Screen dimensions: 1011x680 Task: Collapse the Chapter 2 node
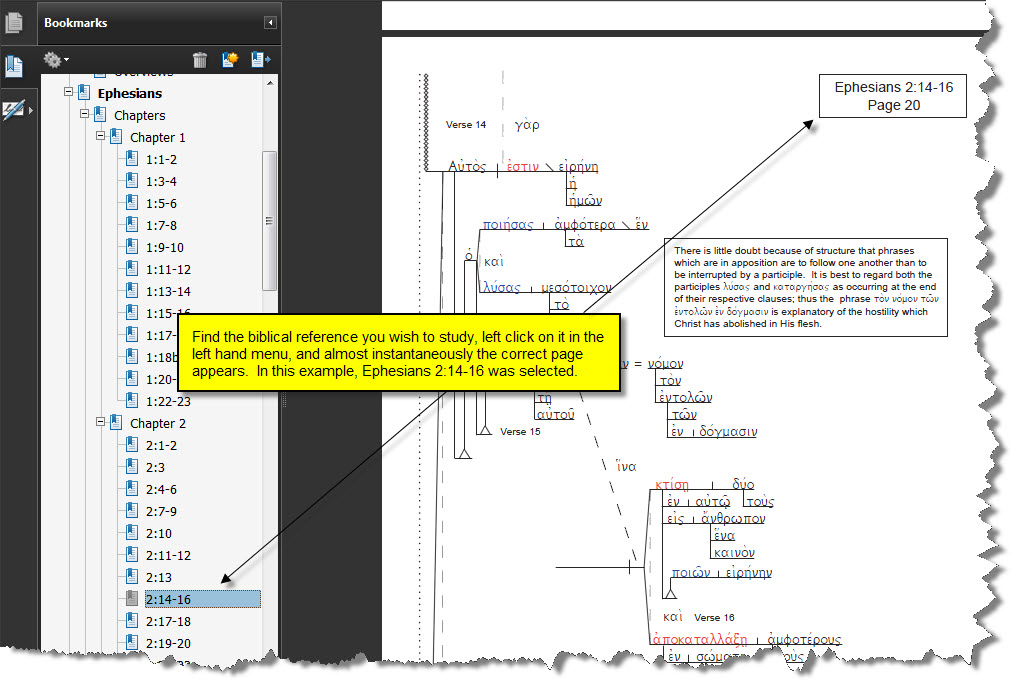(101, 423)
